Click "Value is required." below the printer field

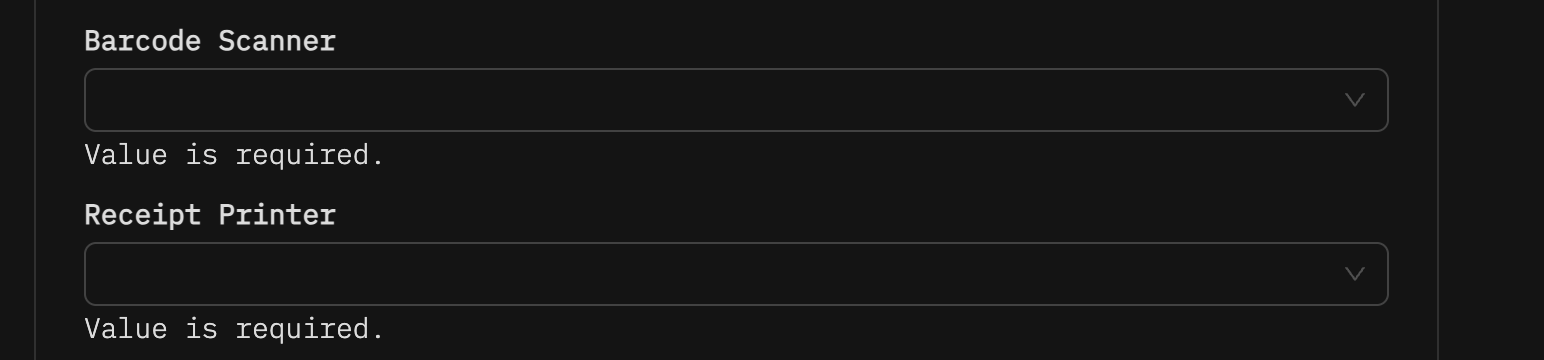click(x=235, y=330)
